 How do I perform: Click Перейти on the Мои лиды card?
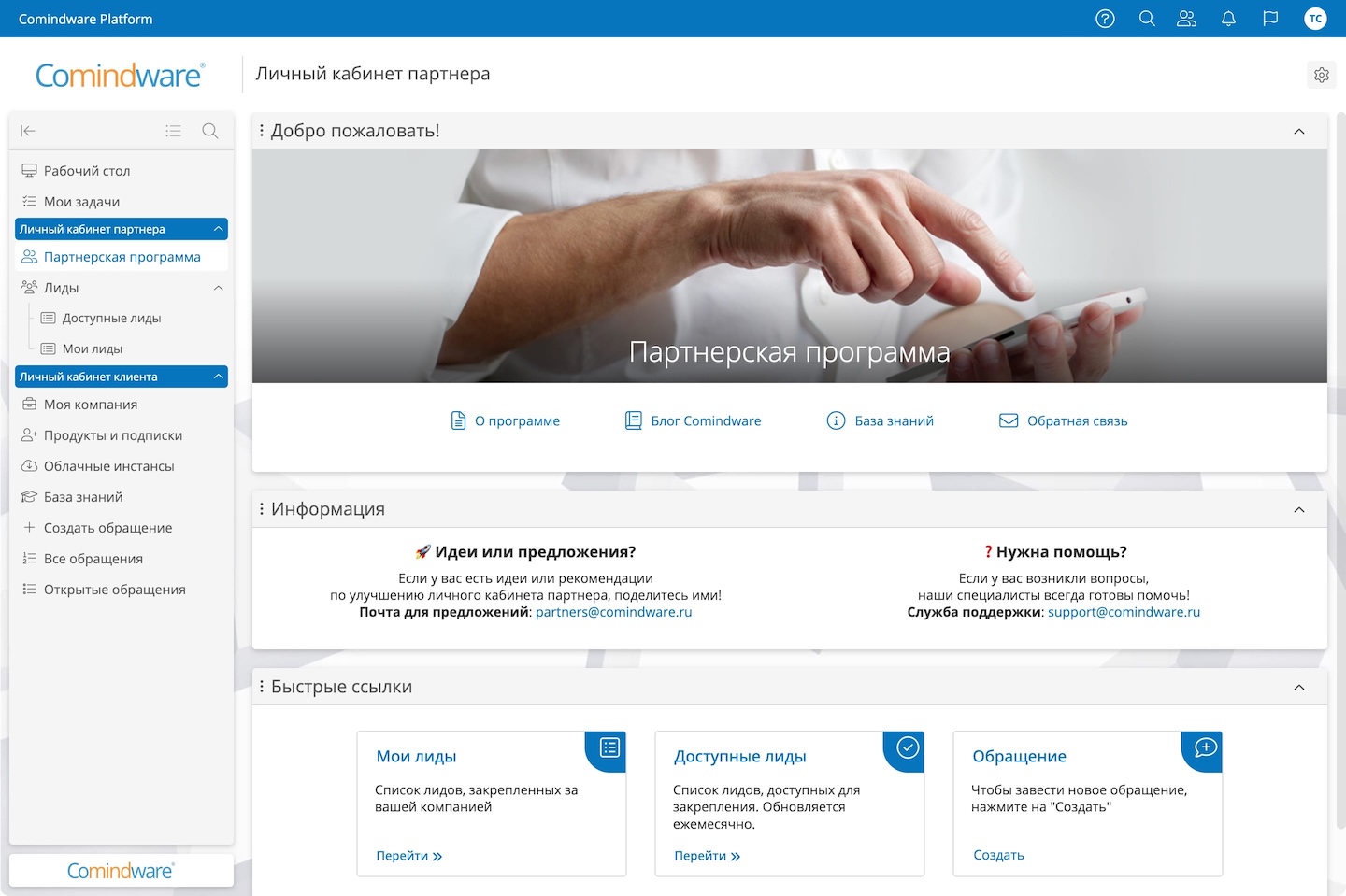[x=408, y=856]
